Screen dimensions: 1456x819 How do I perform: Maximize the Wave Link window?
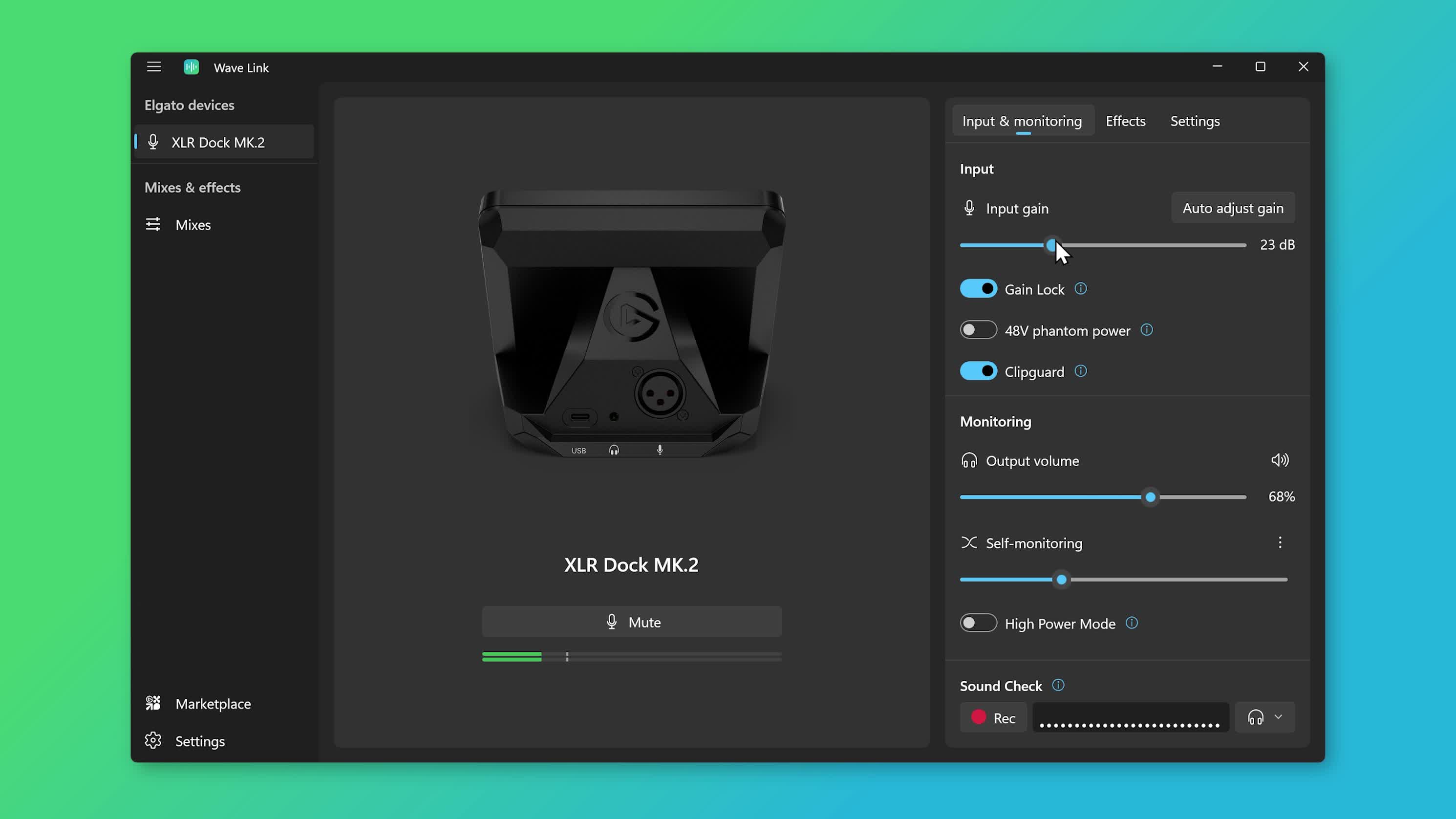[1261, 66]
